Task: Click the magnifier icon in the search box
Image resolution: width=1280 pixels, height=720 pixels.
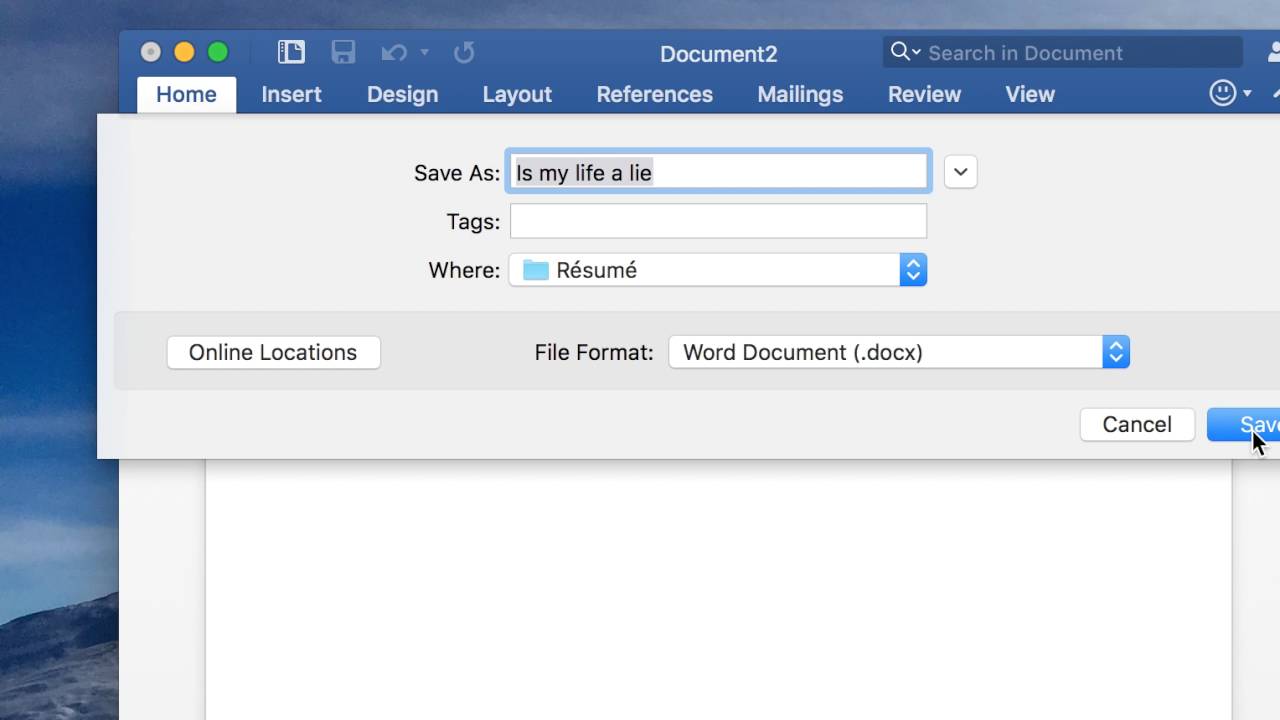Action: [901, 52]
